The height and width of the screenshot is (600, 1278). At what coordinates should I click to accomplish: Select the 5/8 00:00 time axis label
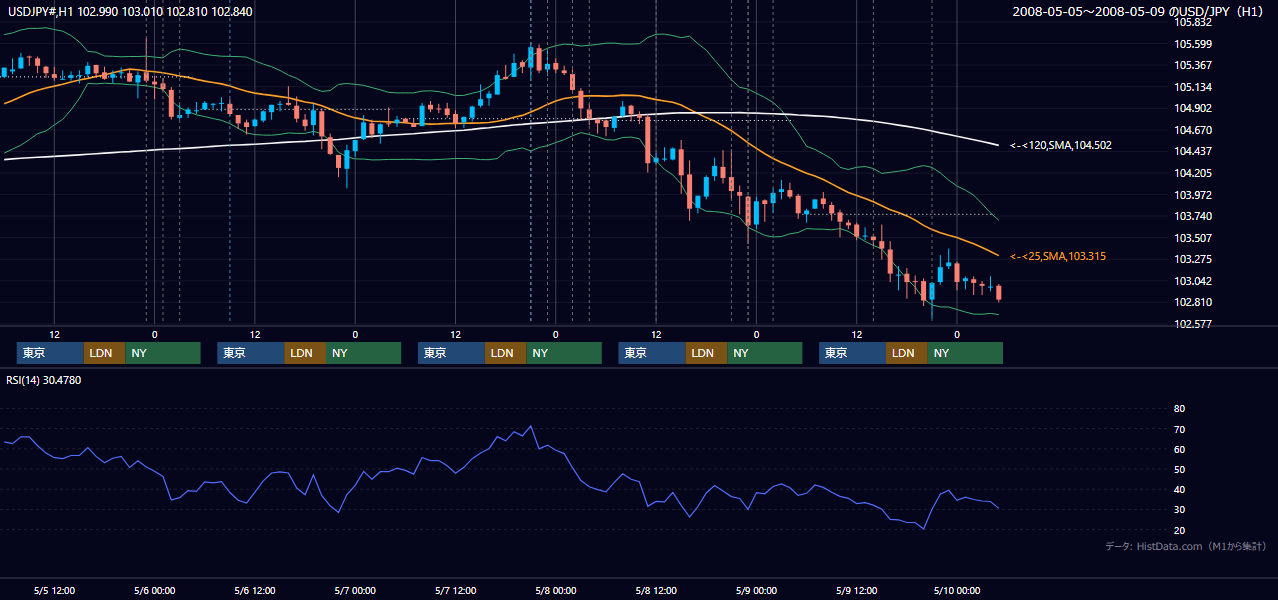click(555, 590)
